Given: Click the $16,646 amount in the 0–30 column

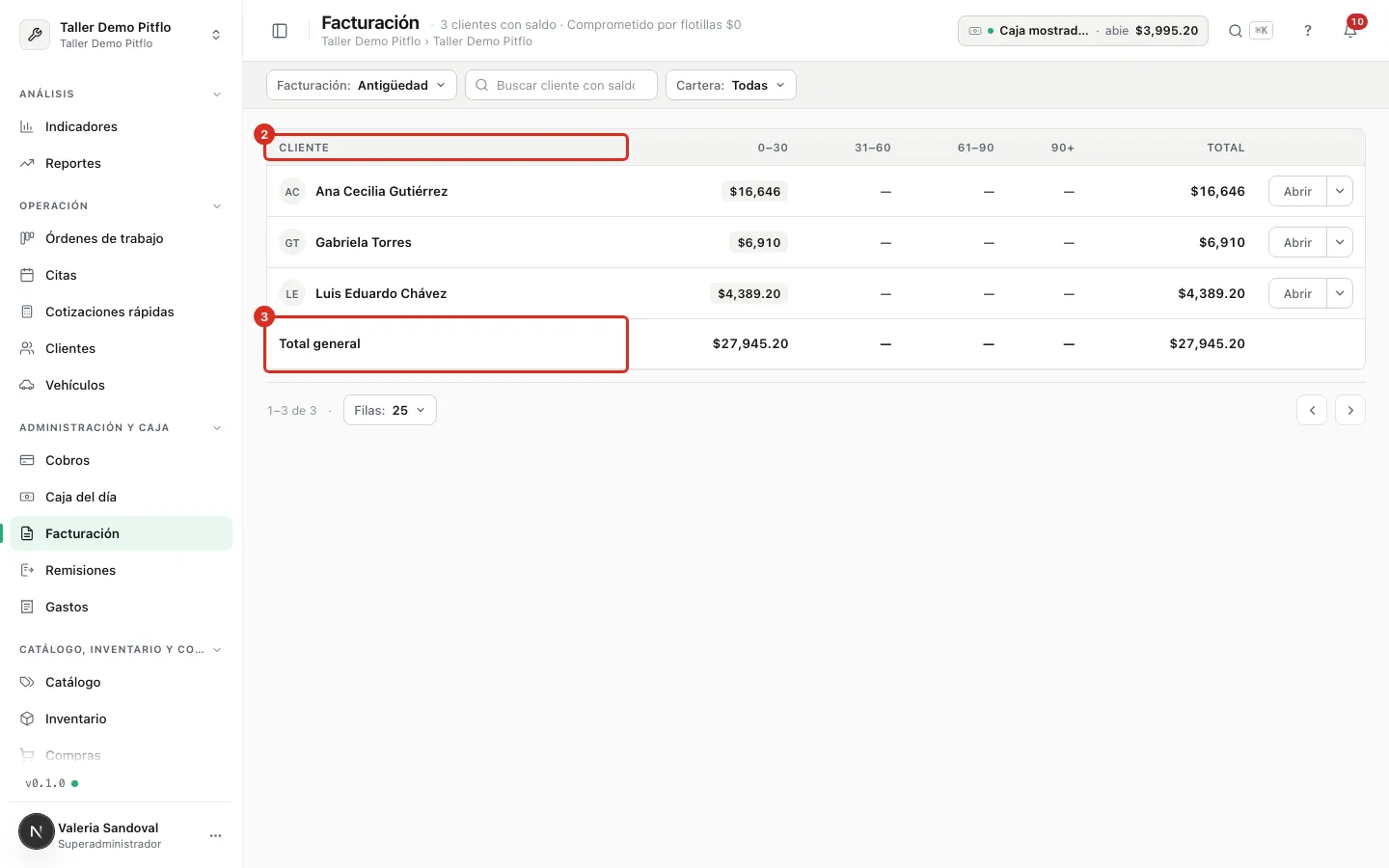Looking at the screenshot, I should (x=755, y=191).
